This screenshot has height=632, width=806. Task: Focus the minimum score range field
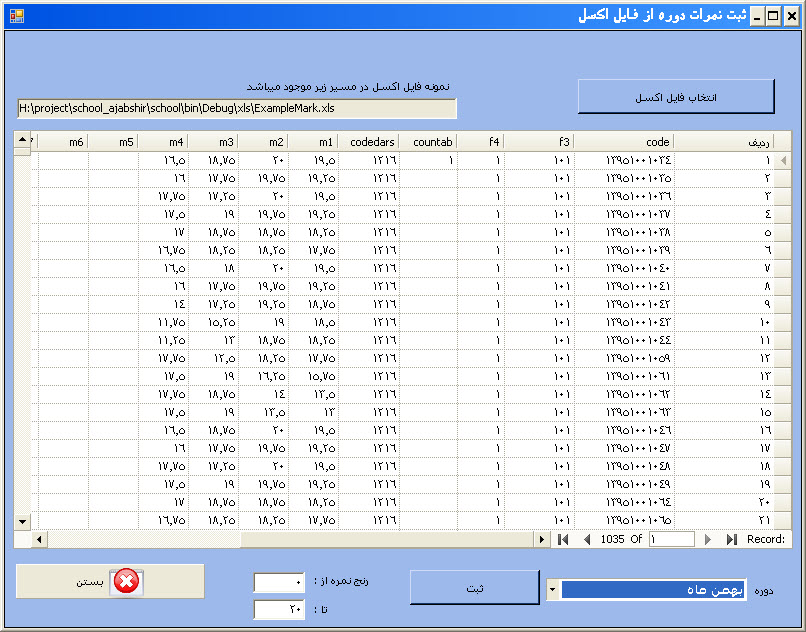tap(279, 582)
